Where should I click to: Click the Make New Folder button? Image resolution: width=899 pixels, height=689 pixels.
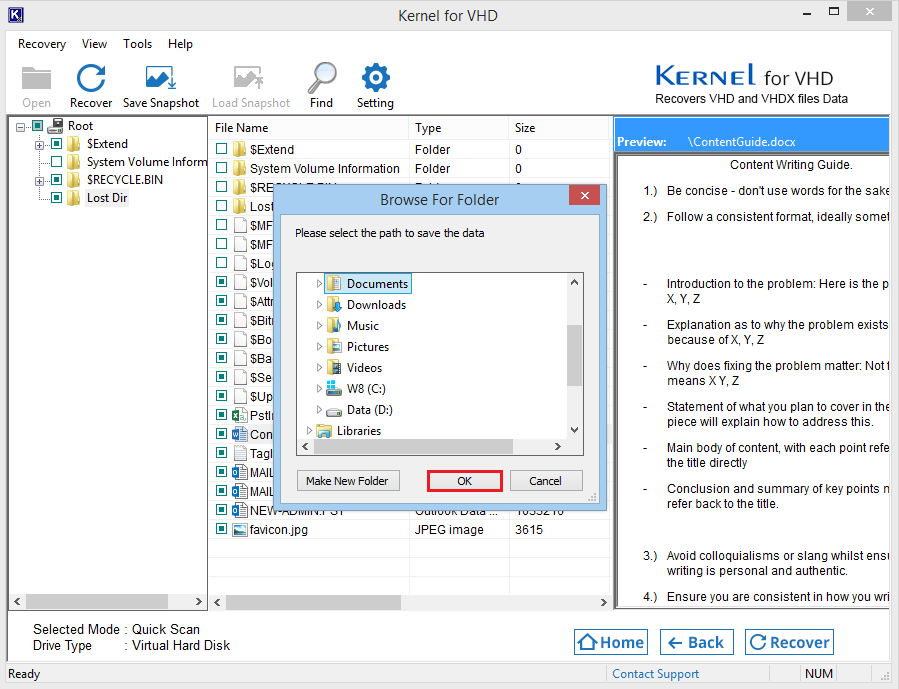(347, 481)
